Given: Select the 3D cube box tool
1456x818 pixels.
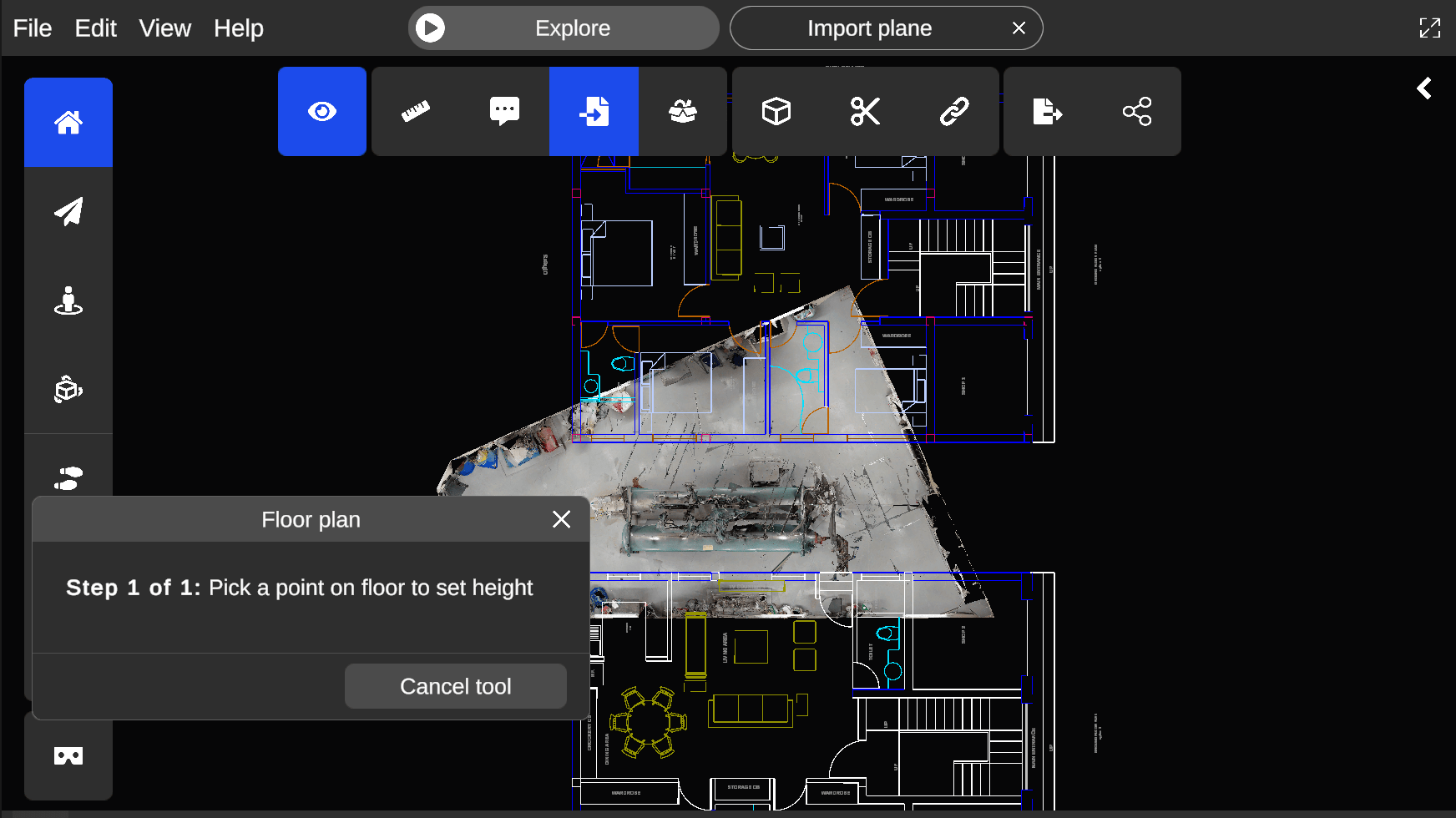Looking at the screenshot, I should (x=776, y=112).
